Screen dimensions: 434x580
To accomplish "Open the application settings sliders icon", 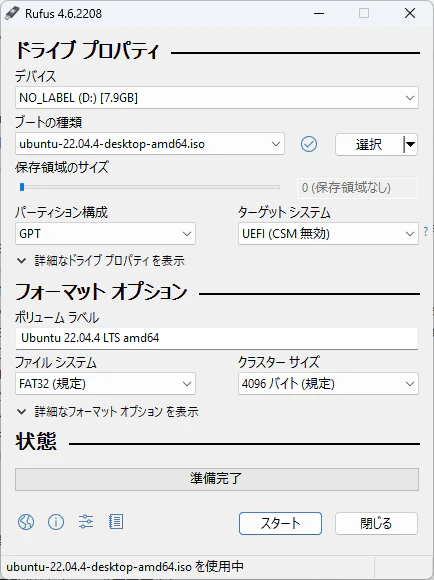I will pos(86,522).
